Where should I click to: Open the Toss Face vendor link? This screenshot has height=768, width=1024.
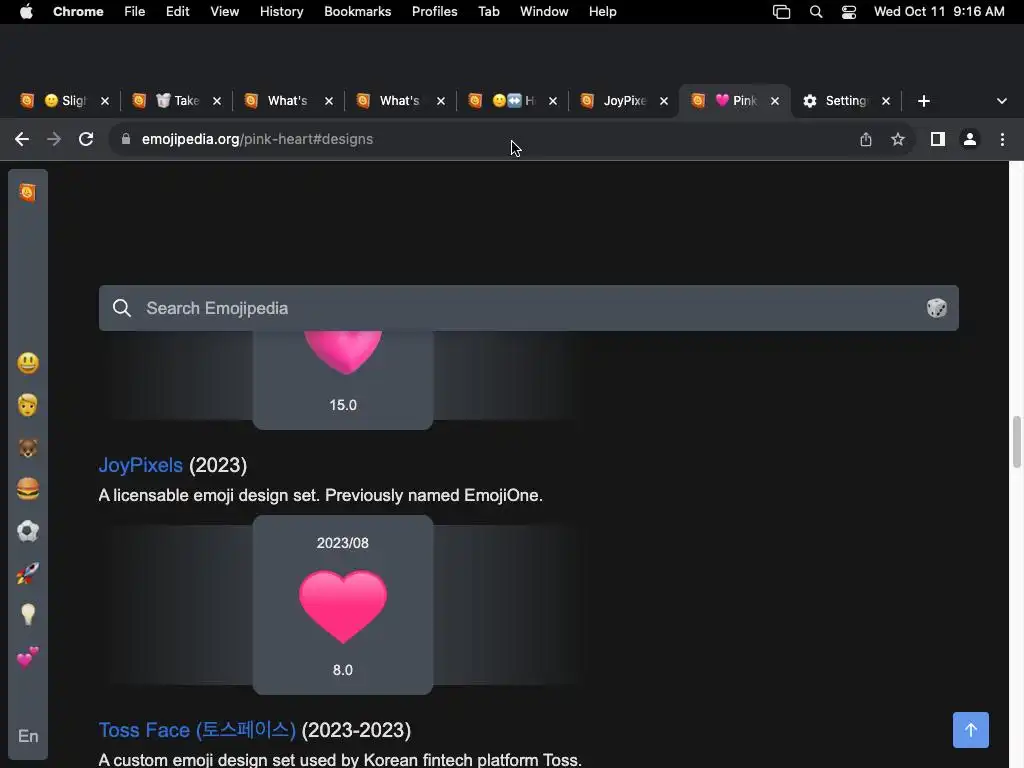(x=197, y=729)
